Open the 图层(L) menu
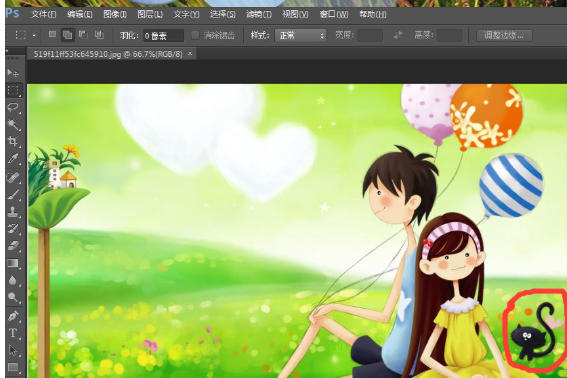Screen dimensions: 567x378 (150, 14)
